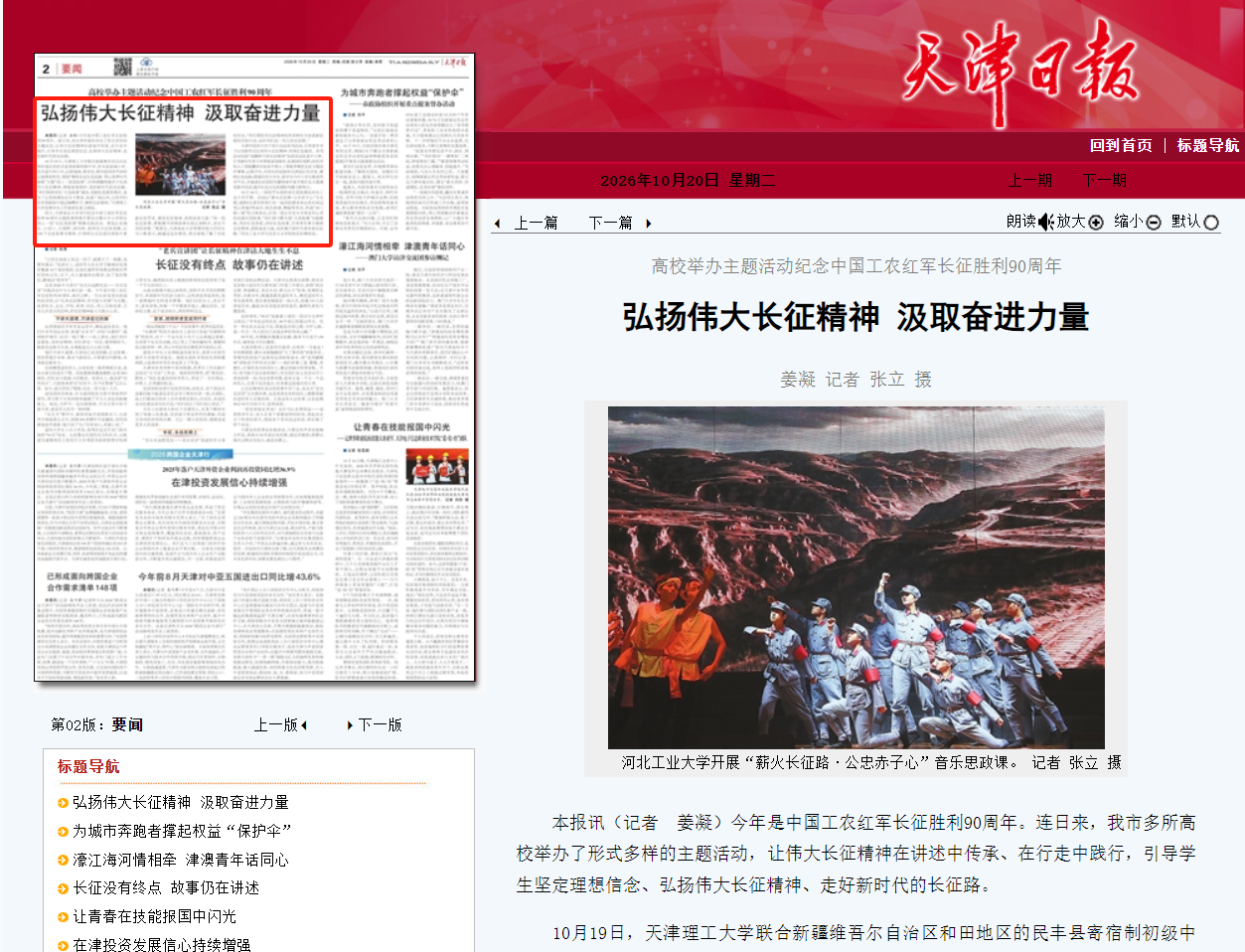The height and width of the screenshot is (952, 1245).
Task: Click the 上一篇 left arrow icon
Action: pyautogui.click(x=497, y=224)
